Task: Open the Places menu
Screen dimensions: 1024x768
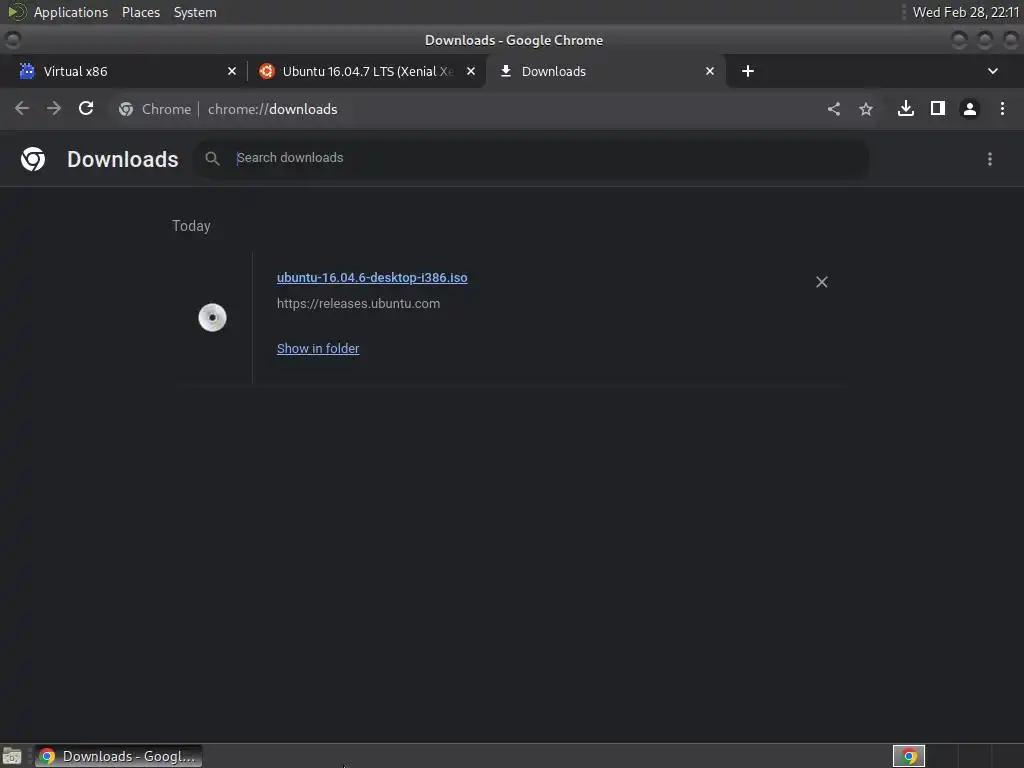Action: click(141, 12)
